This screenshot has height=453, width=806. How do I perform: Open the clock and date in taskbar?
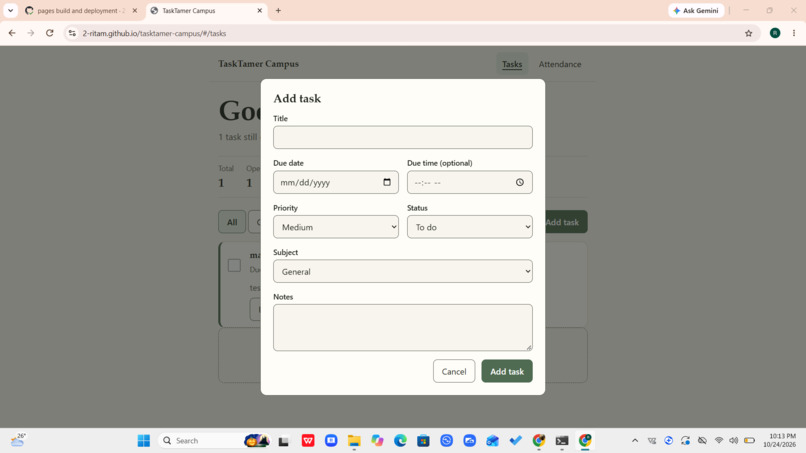tap(779, 440)
